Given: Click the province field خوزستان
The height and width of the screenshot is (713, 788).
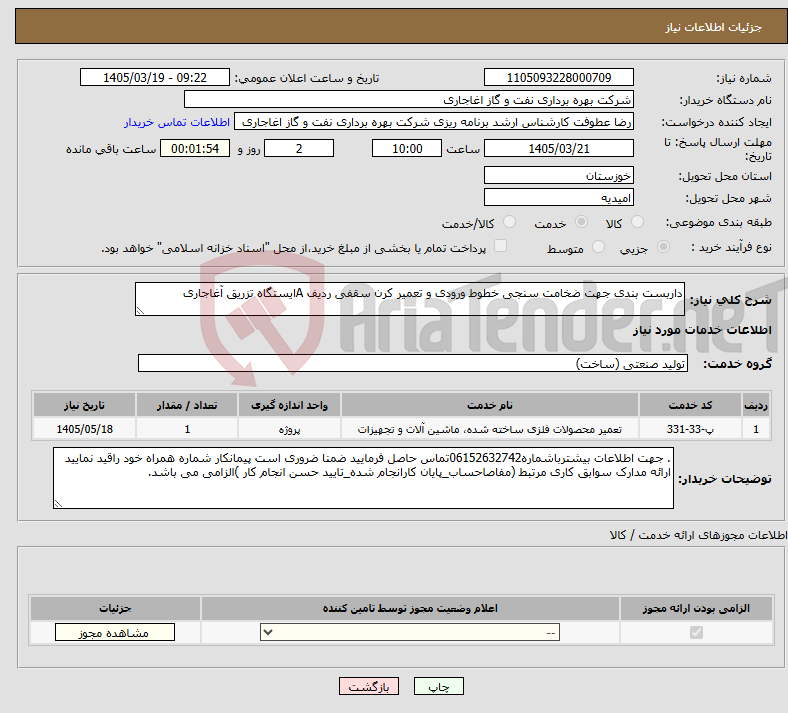Looking at the screenshot, I should [x=558, y=175].
